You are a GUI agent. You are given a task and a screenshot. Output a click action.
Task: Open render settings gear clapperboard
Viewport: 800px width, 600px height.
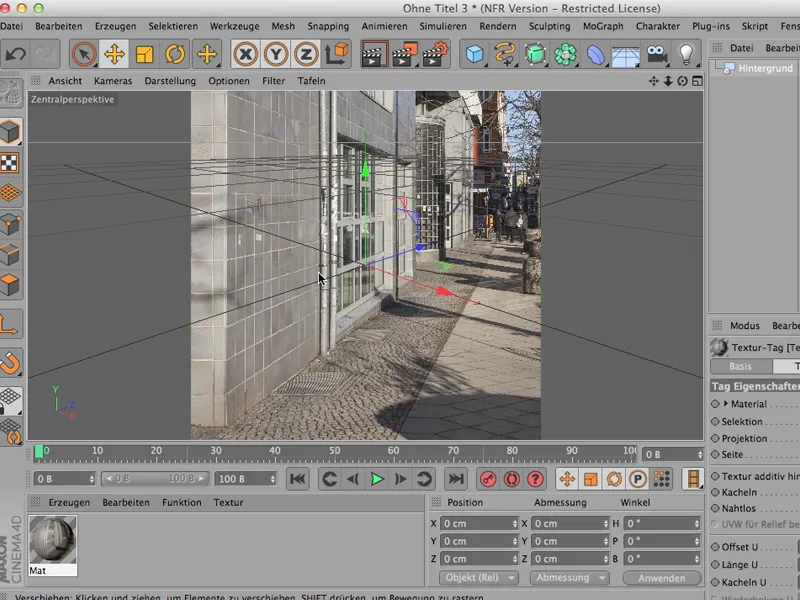click(x=435, y=54)
